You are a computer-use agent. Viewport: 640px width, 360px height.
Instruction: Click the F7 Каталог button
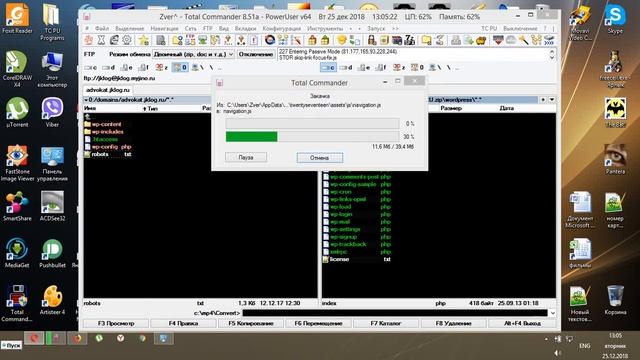coord(386,323)
